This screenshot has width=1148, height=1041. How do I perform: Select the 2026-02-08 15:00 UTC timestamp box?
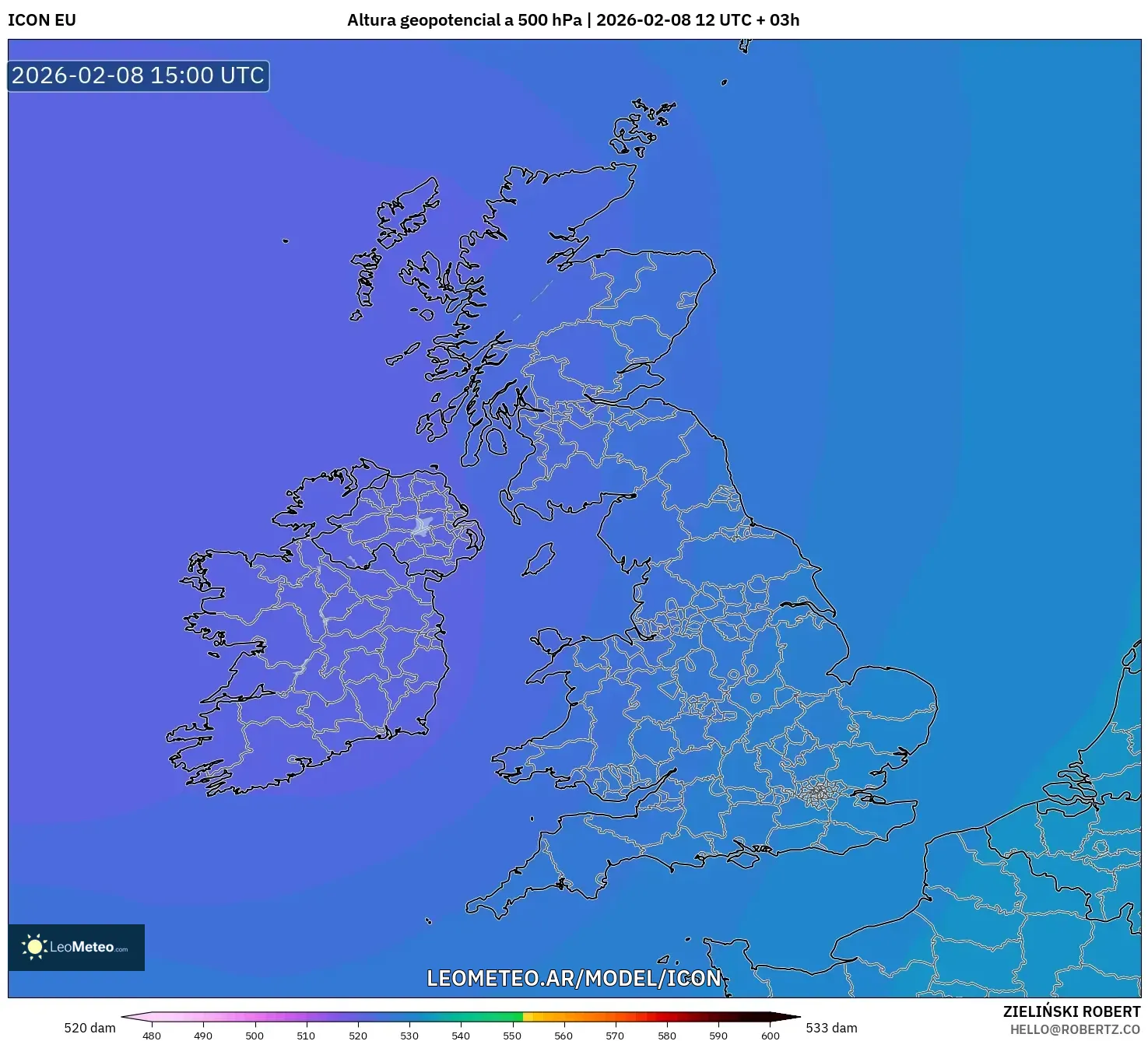point(139,75)
